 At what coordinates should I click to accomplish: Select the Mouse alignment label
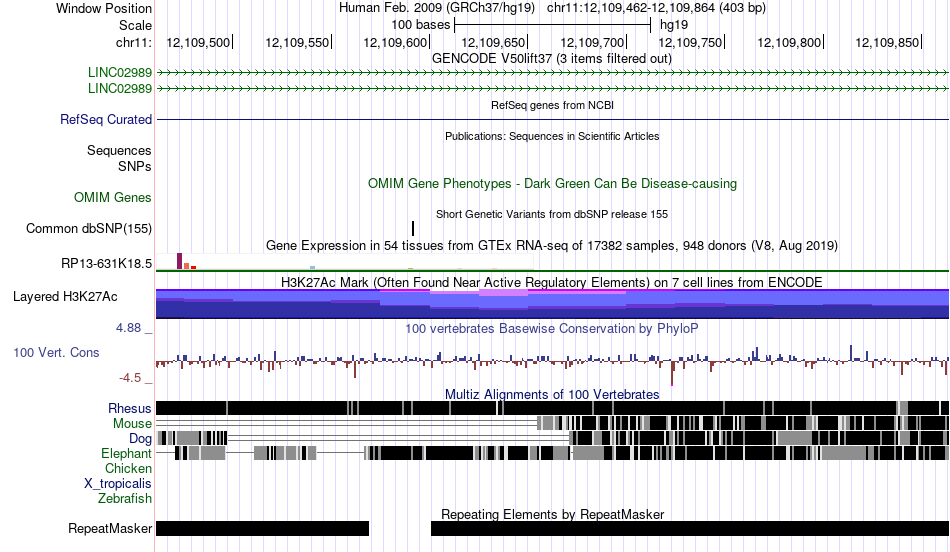point(132,424)
